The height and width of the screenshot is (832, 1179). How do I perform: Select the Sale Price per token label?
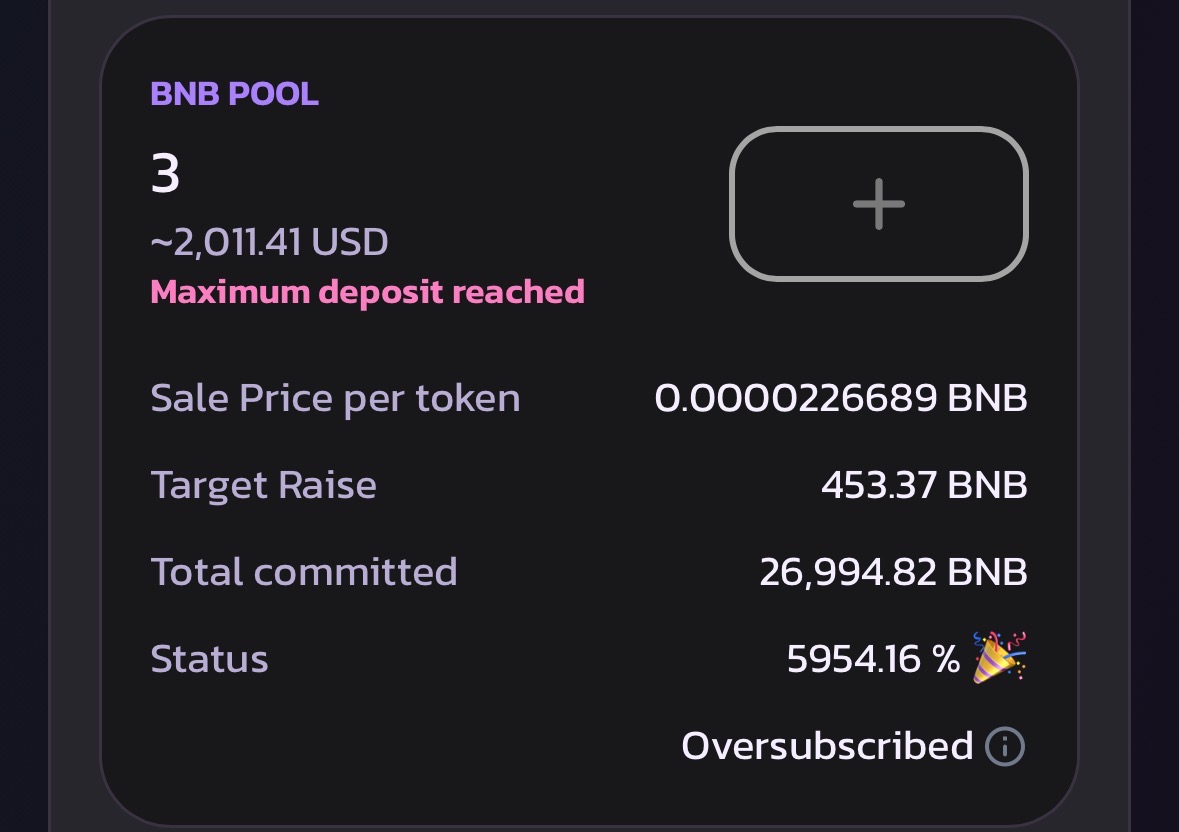[x=335, y=398]
